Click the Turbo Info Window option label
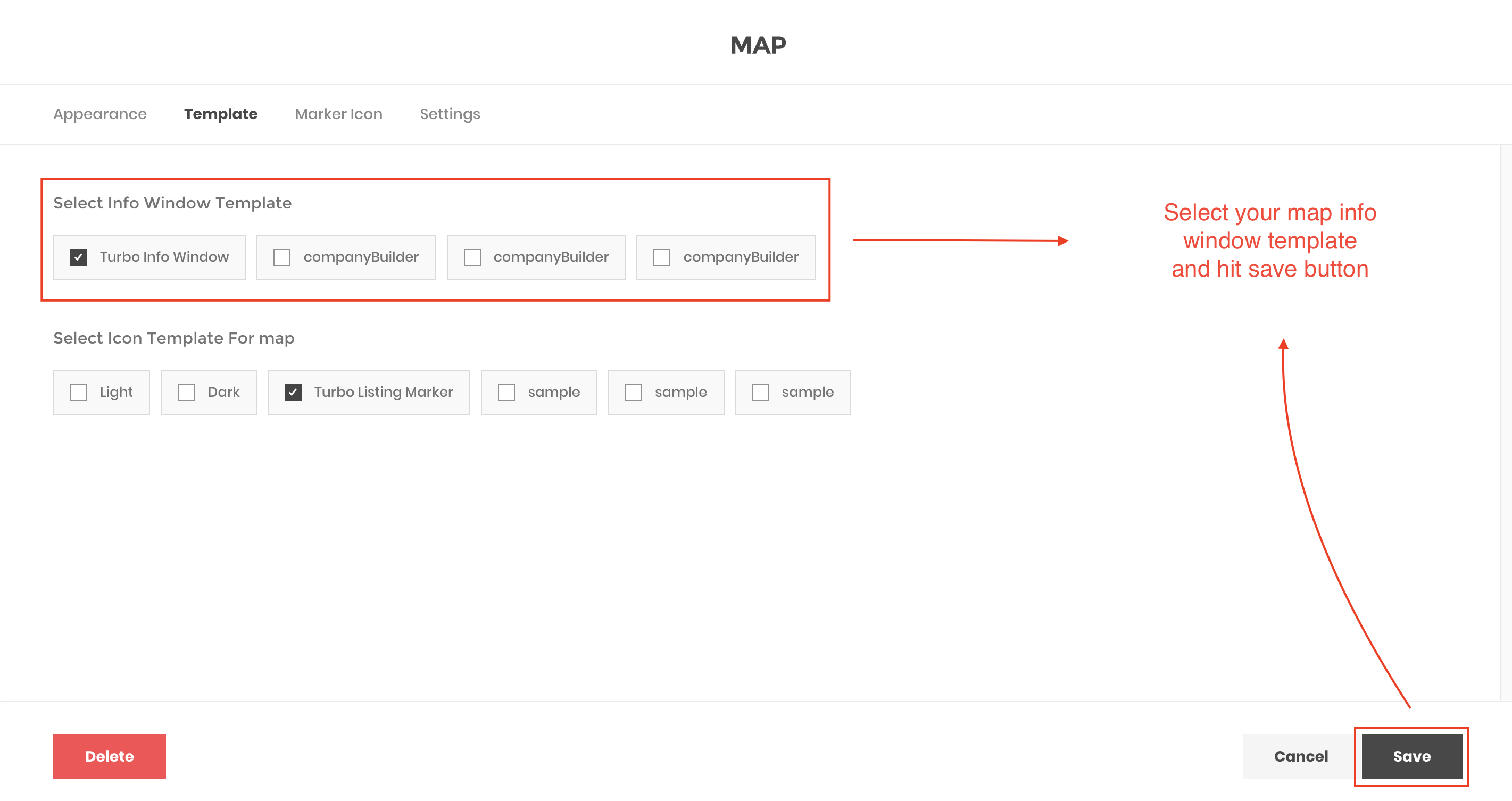 point(164,257)
